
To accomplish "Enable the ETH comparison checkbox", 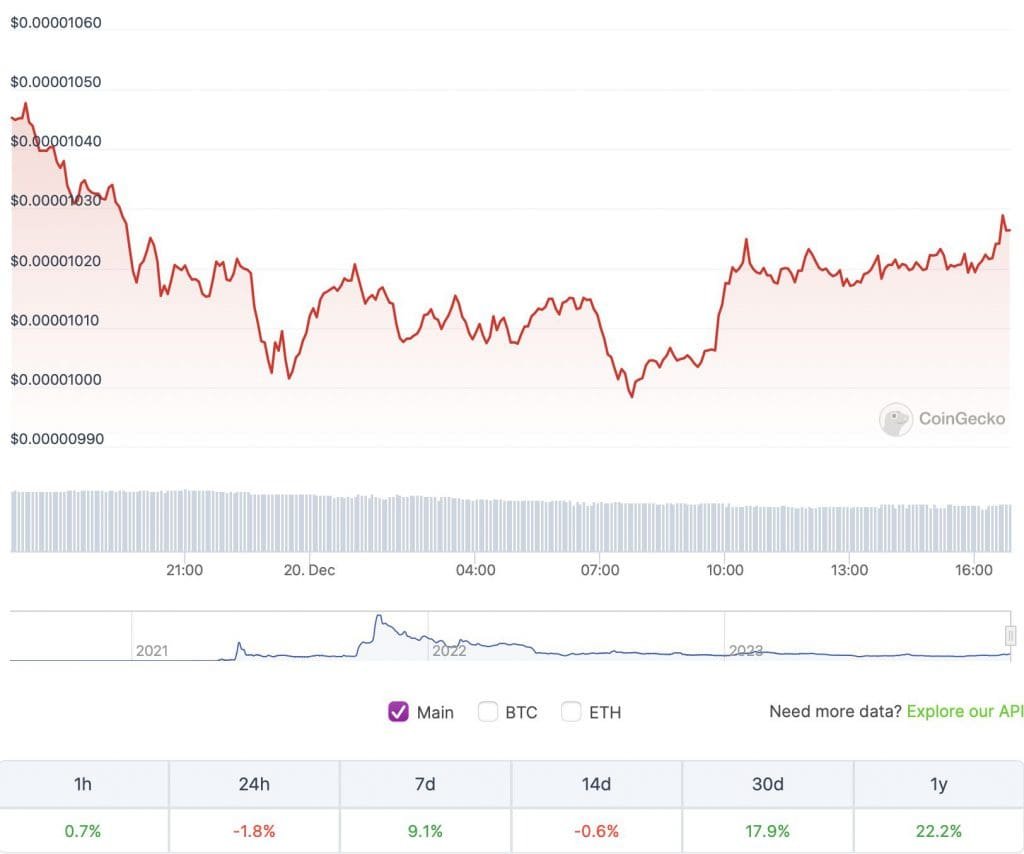I will (571, 712).
